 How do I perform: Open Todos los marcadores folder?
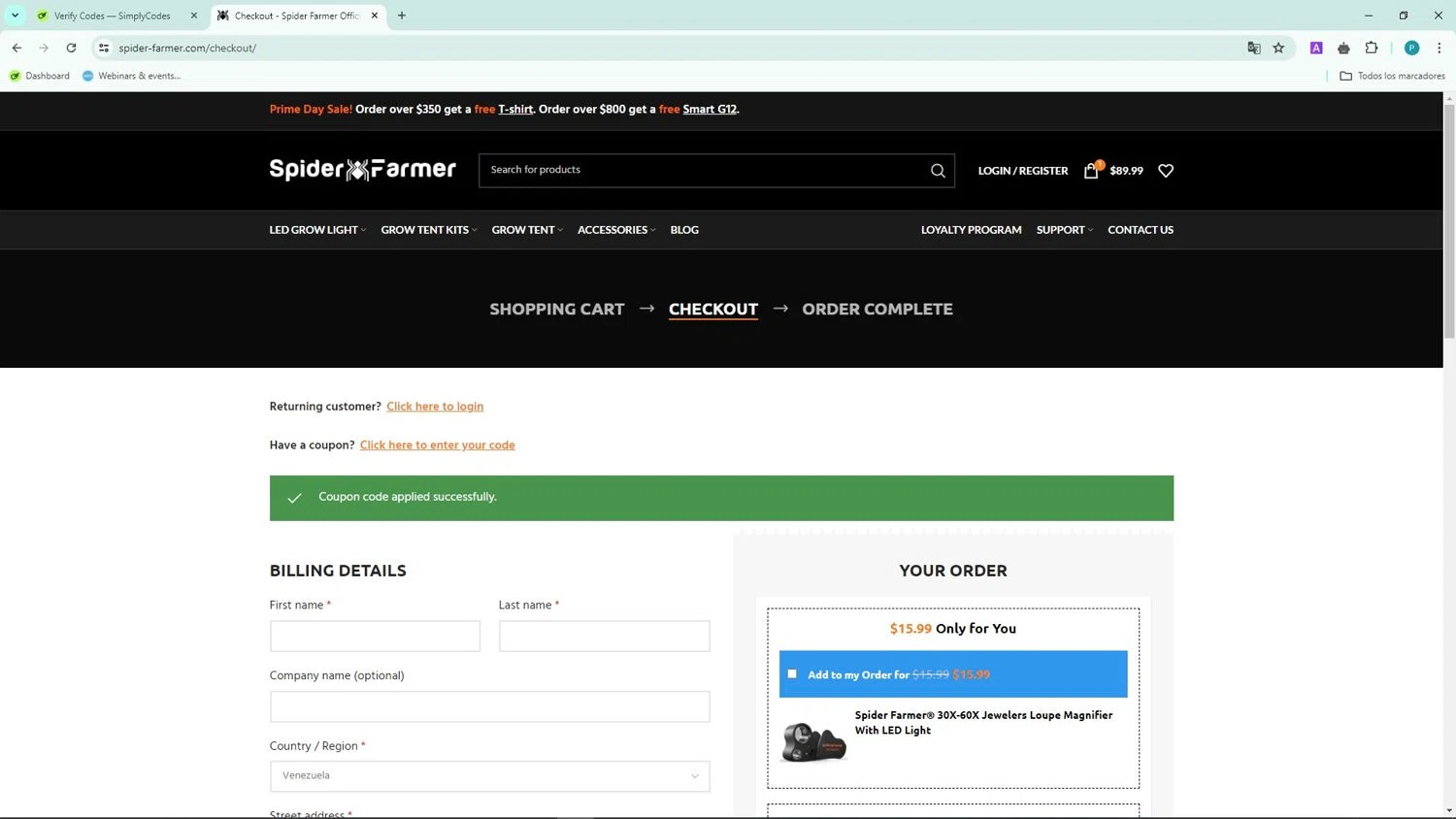point(1392,76)
